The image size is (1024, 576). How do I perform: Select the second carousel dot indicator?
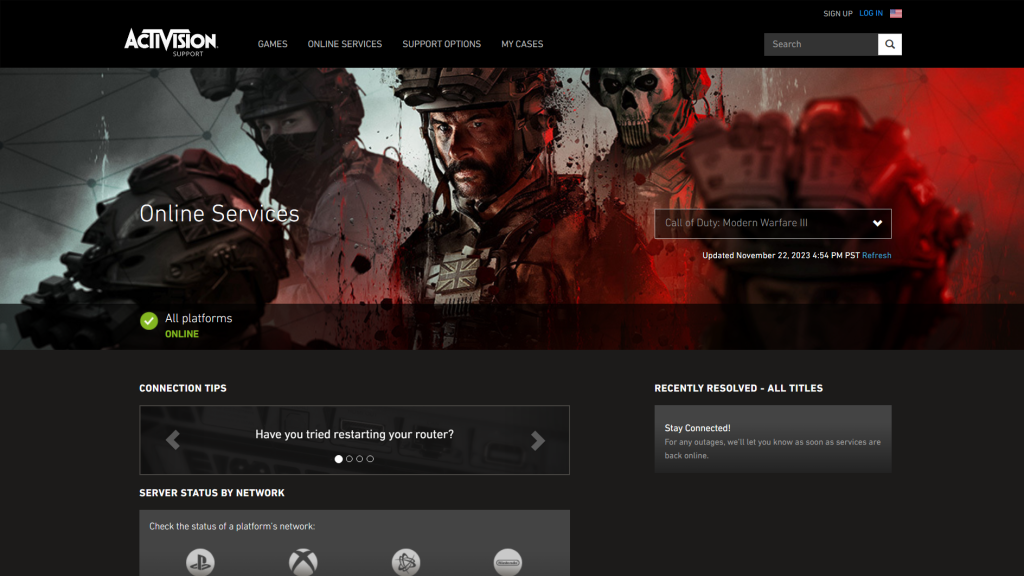350,459
